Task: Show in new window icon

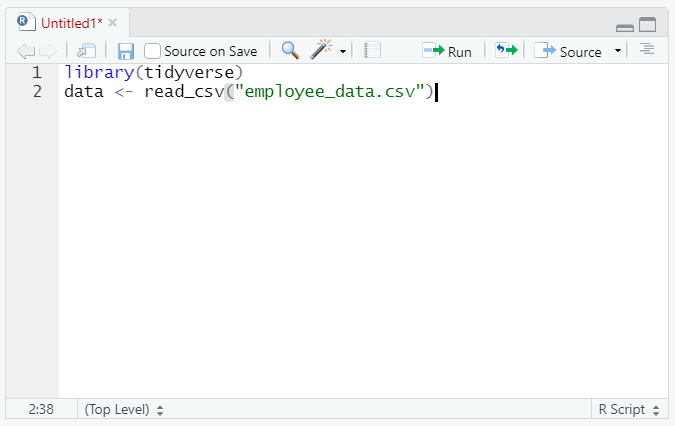Action: 87,51
